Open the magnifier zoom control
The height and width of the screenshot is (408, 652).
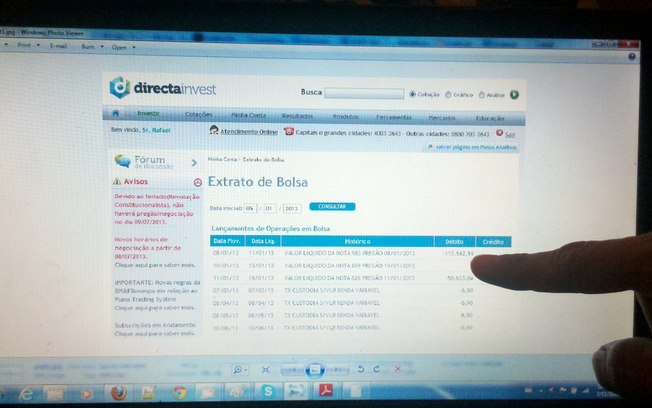coord(240,369)
